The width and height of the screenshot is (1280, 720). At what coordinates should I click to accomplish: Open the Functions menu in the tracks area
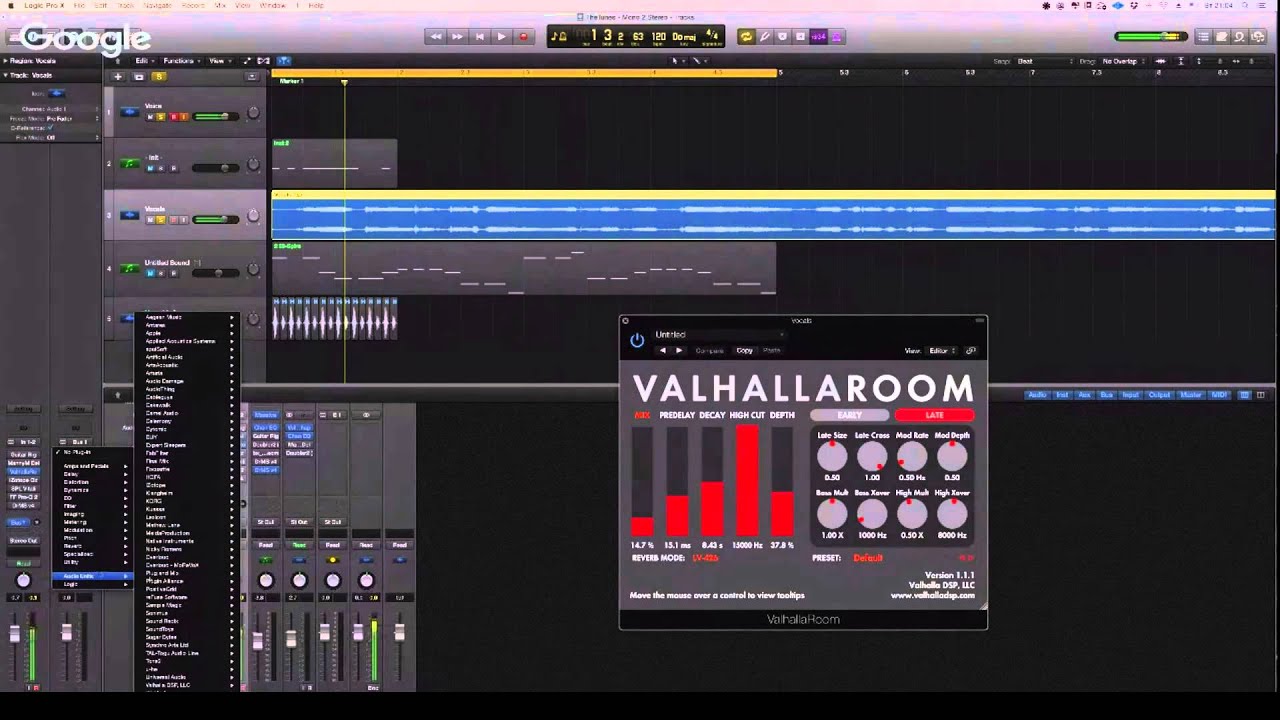tap(181, 61)
